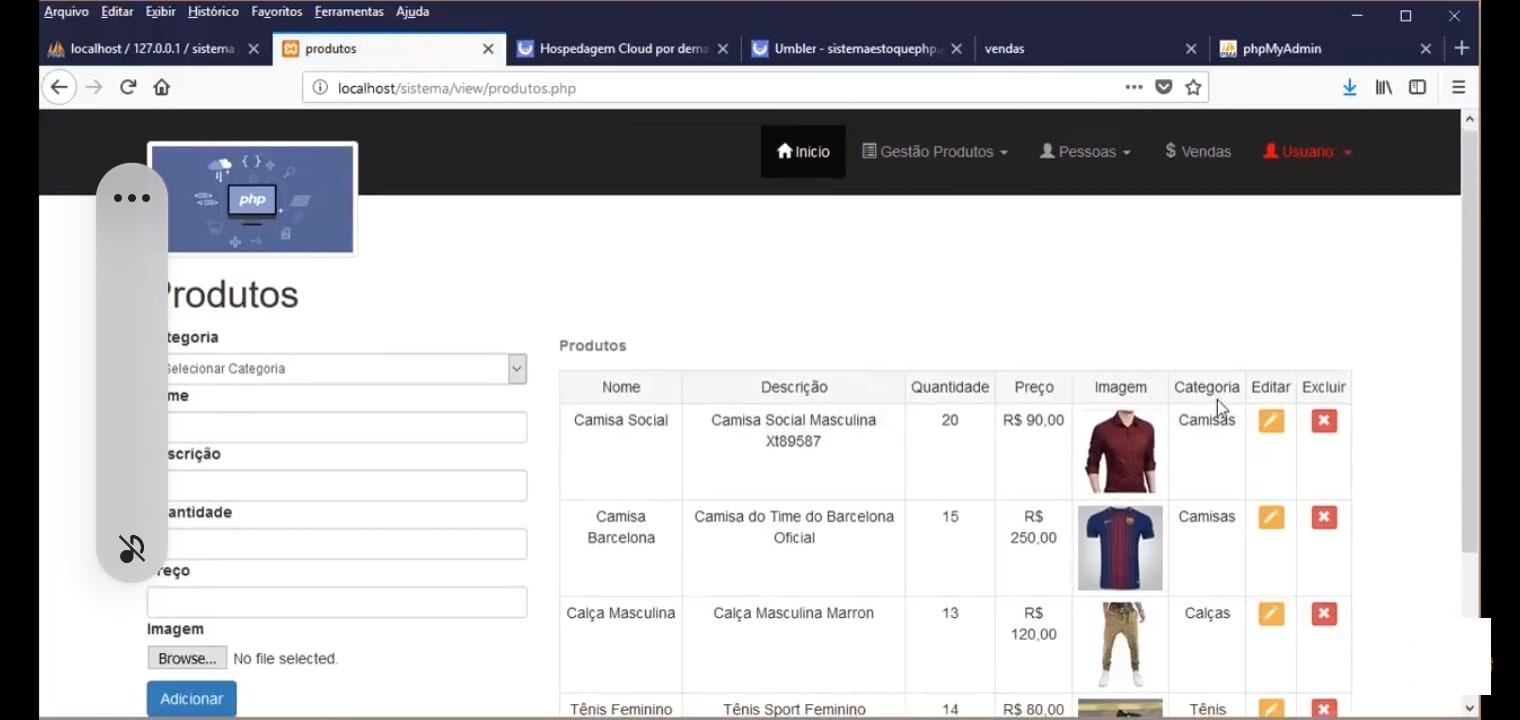The image size is (1520, 720).
Task: Show site information icon in address bar
Action: pyautogui.click(x=320, y=88)
